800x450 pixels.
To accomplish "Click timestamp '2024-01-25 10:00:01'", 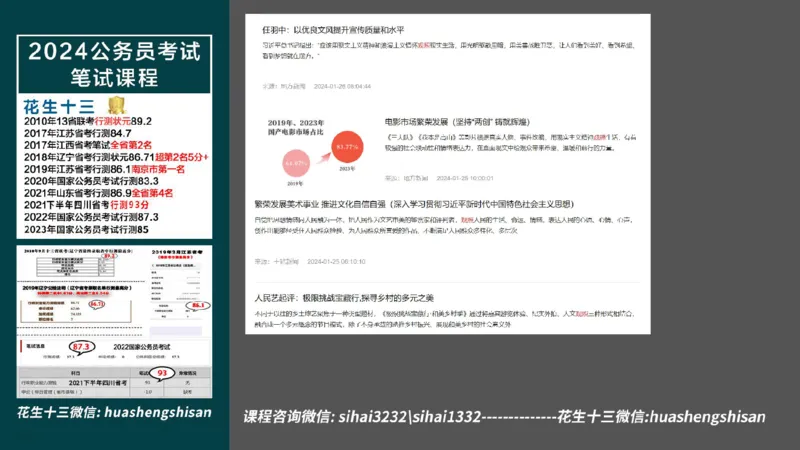I will click(x=465, y=178).
